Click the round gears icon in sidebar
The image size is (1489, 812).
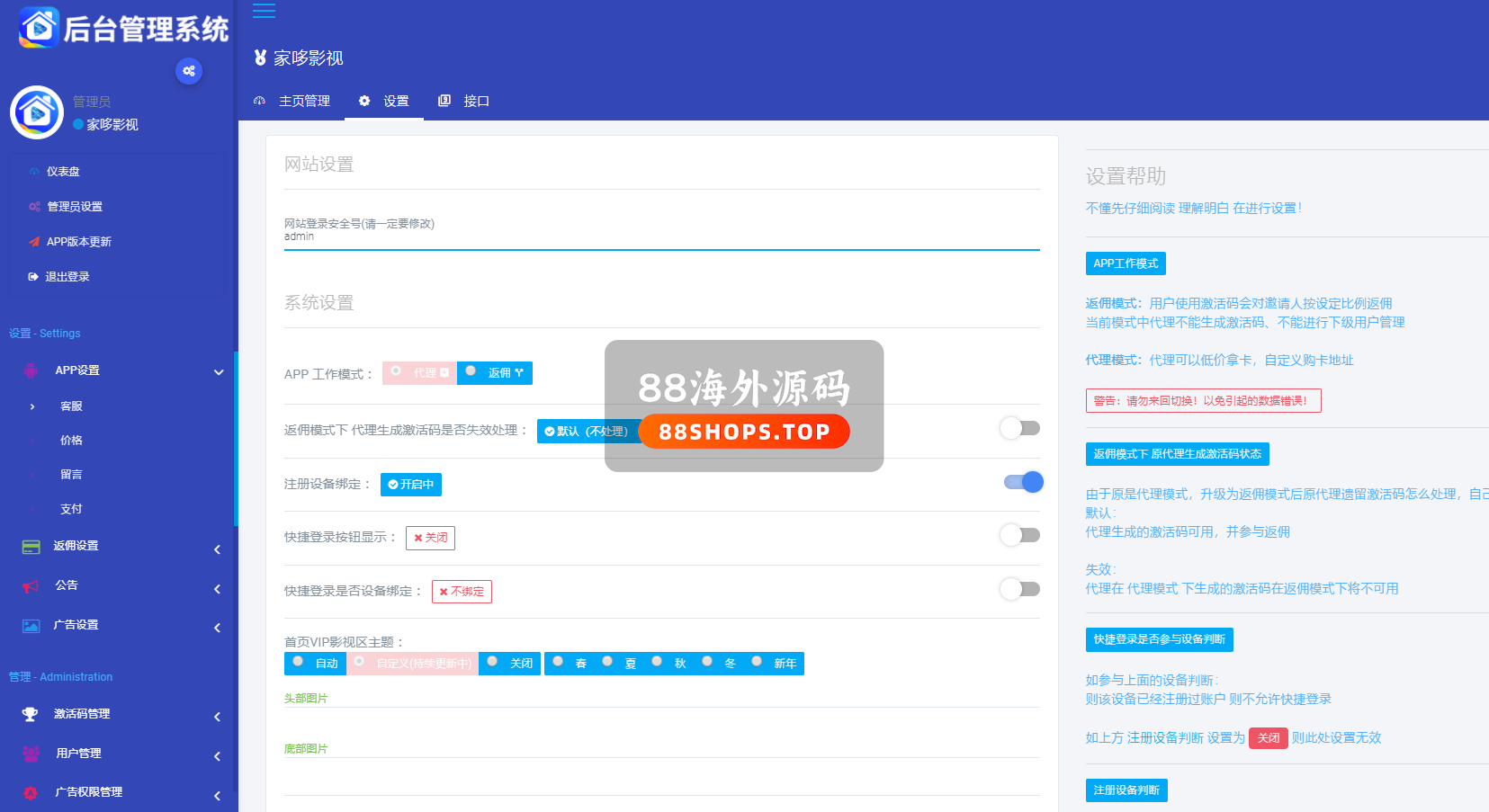point(189,71)
